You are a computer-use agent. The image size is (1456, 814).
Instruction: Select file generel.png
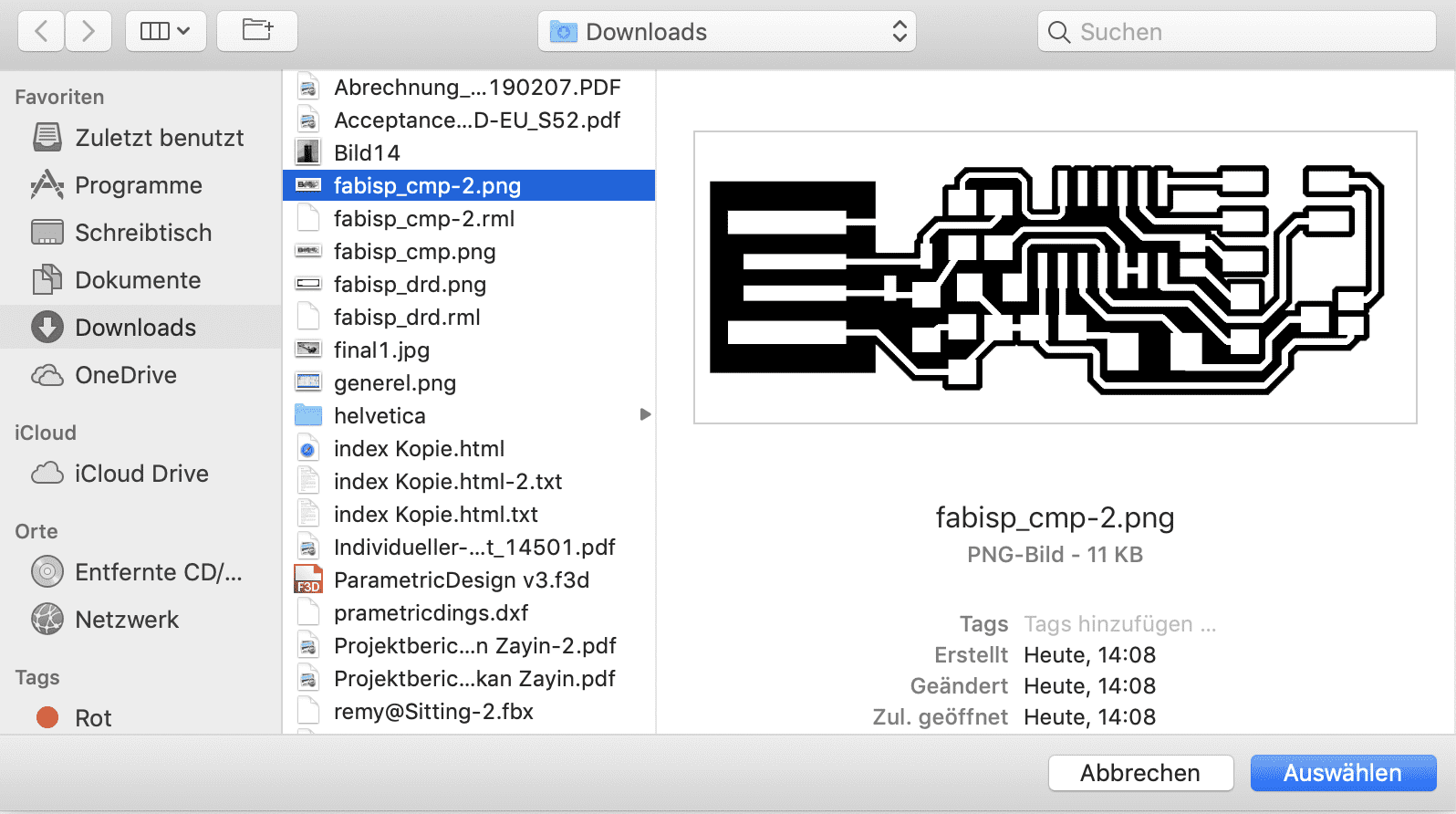coord(469,382)
